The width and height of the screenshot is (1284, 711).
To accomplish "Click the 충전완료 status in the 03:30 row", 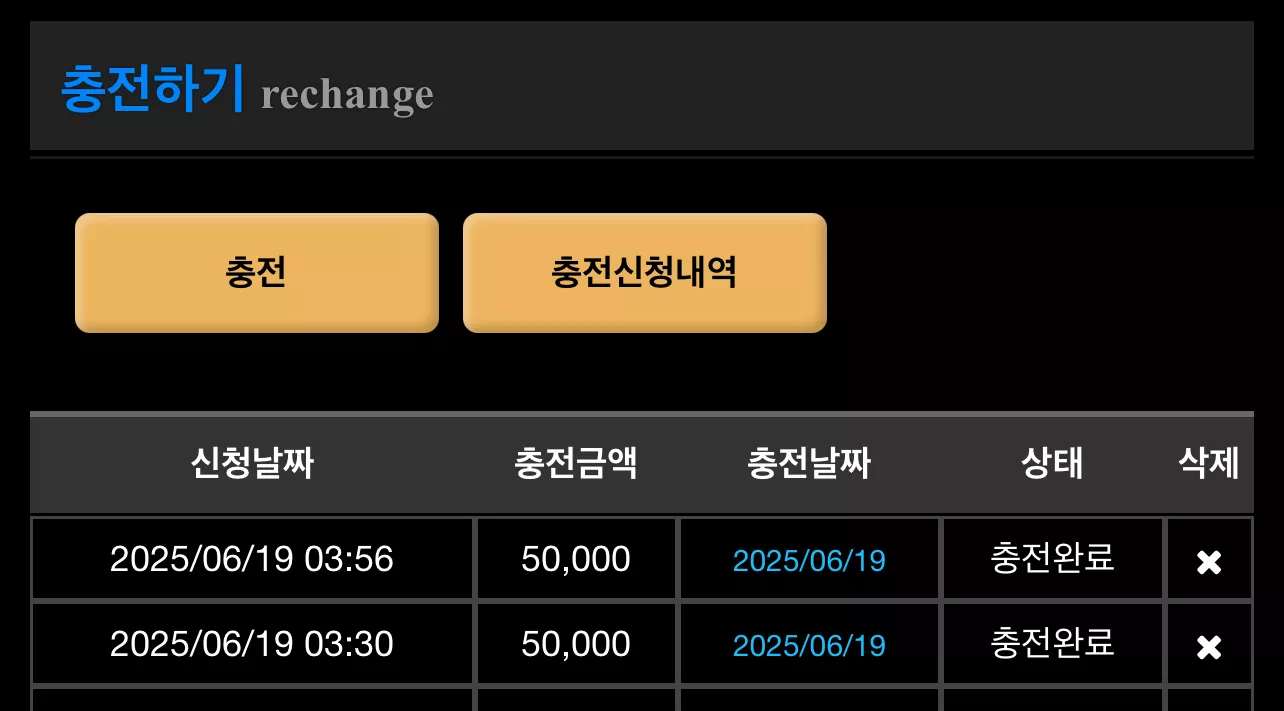I will click(x=1052, y=642).
